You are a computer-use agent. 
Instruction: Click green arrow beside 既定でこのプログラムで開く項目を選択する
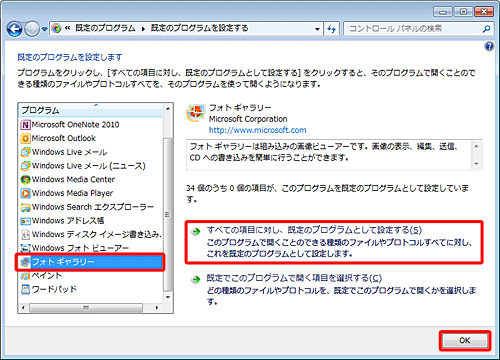click(x=196, y=279)
